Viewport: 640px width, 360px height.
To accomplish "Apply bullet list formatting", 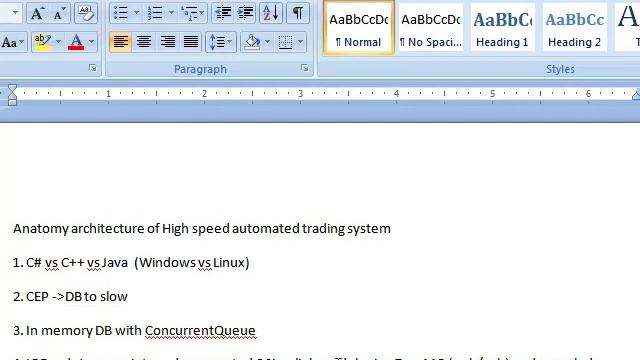I will [x=121, y=13].
